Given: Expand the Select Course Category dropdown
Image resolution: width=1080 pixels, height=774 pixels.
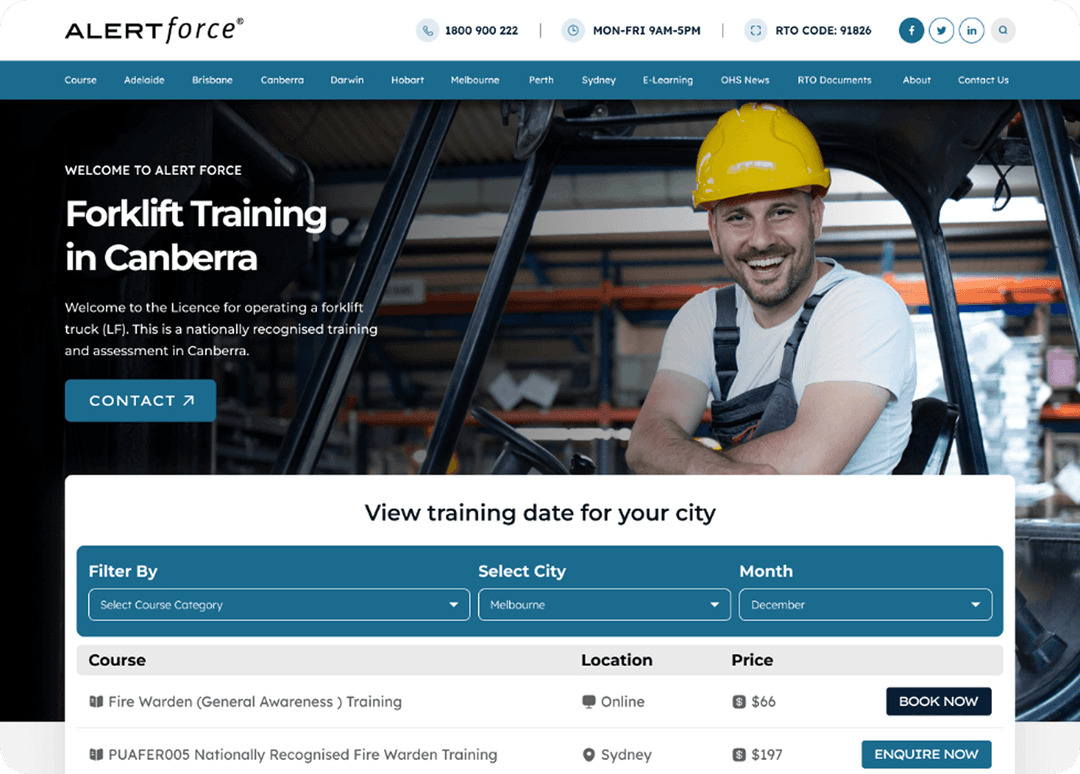Looking at the screenshot, I should pos(279,605).
